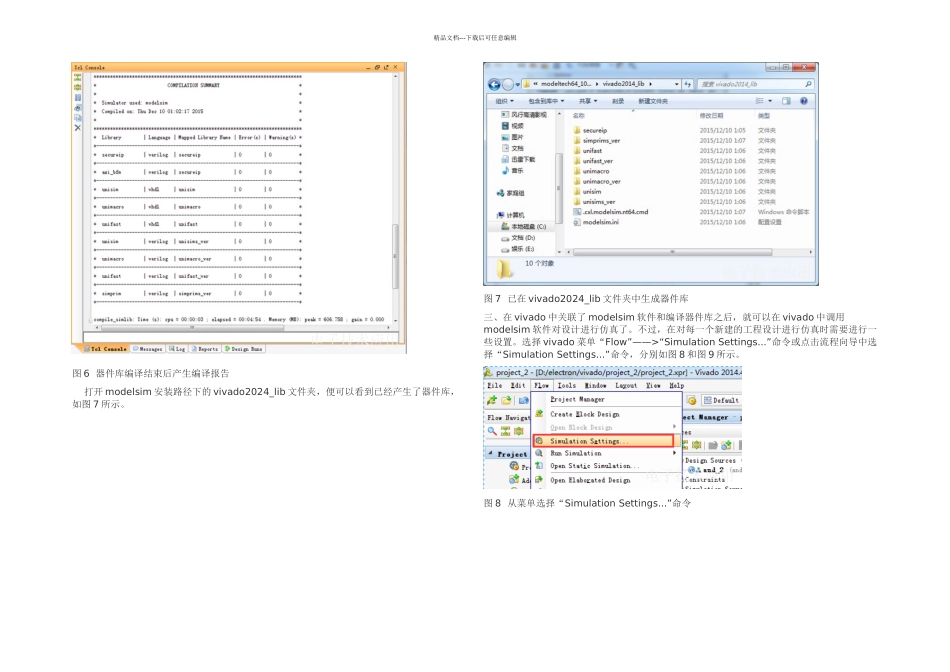Switch to the Log tab
The height and width of the screenshot is (672, 950).
[178, 349]
